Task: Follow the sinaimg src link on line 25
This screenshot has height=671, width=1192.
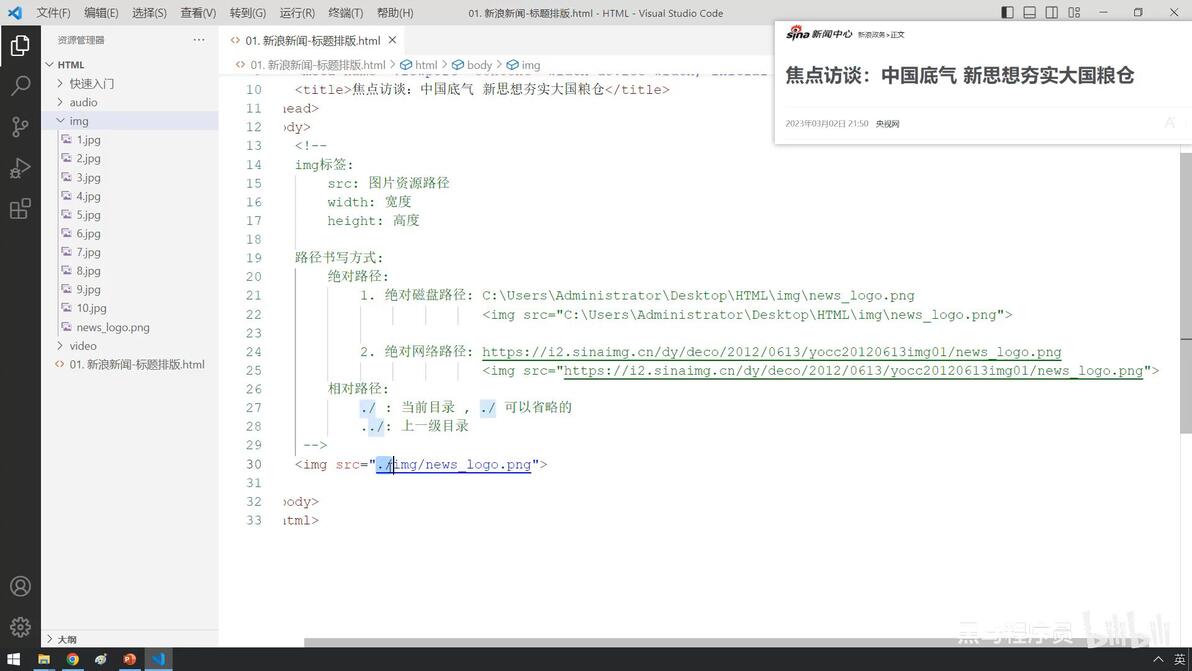Action: pyautogui.click(x=853, y=371)
